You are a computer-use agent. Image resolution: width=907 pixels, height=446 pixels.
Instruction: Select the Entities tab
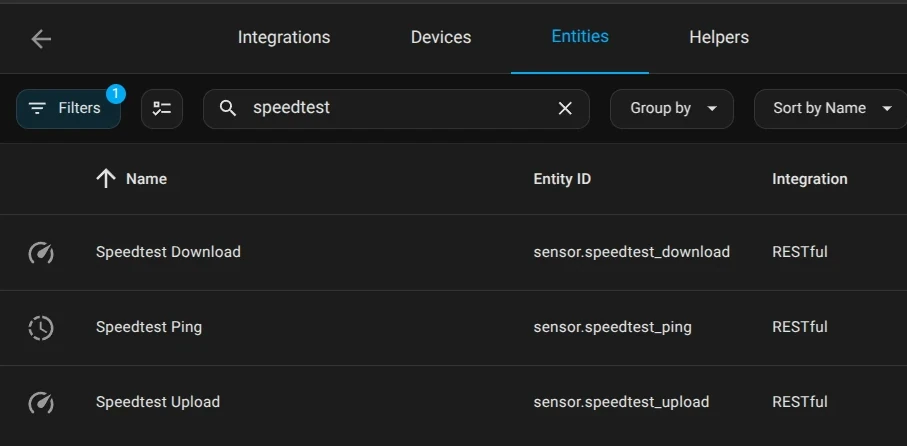tap(580, 37)
